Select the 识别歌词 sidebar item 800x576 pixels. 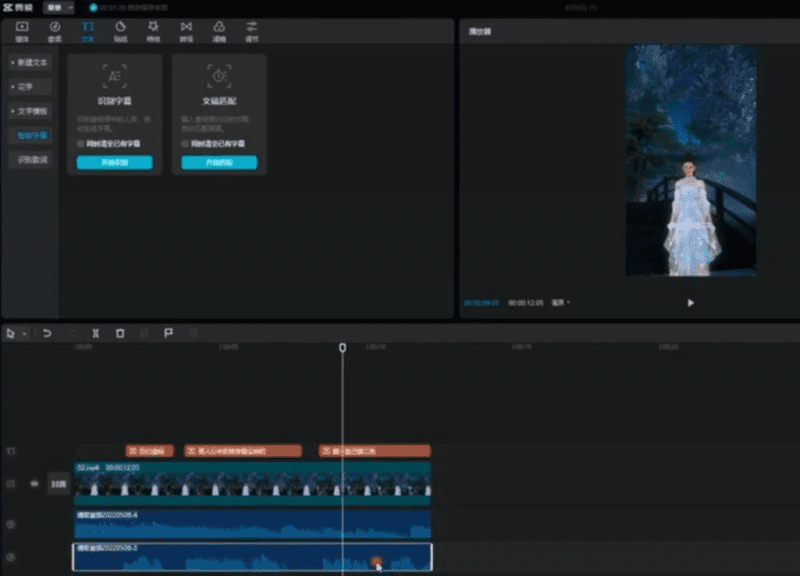(x=30, y=159)
